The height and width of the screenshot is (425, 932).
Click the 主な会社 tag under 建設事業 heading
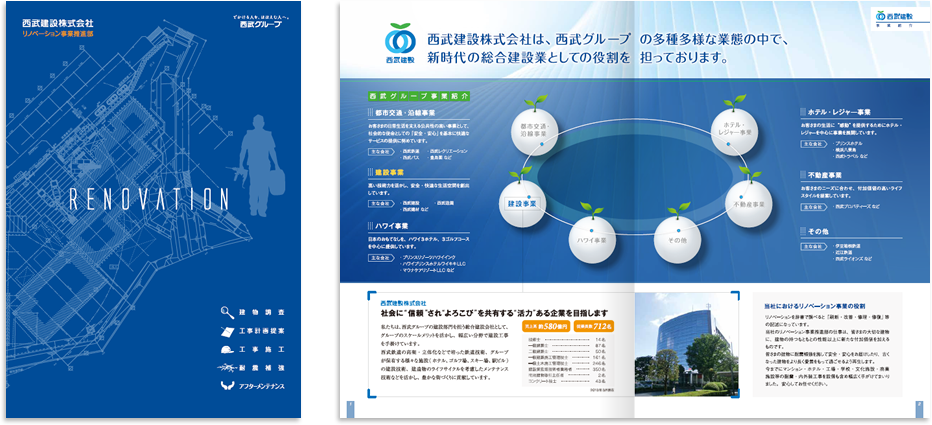tap(380, 203)
